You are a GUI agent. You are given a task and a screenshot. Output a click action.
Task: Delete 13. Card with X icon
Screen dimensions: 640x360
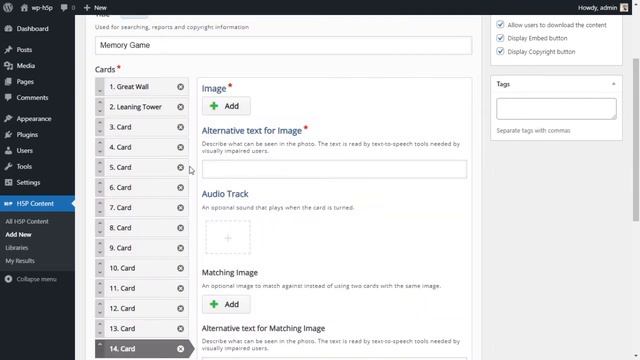click(180, 329)
